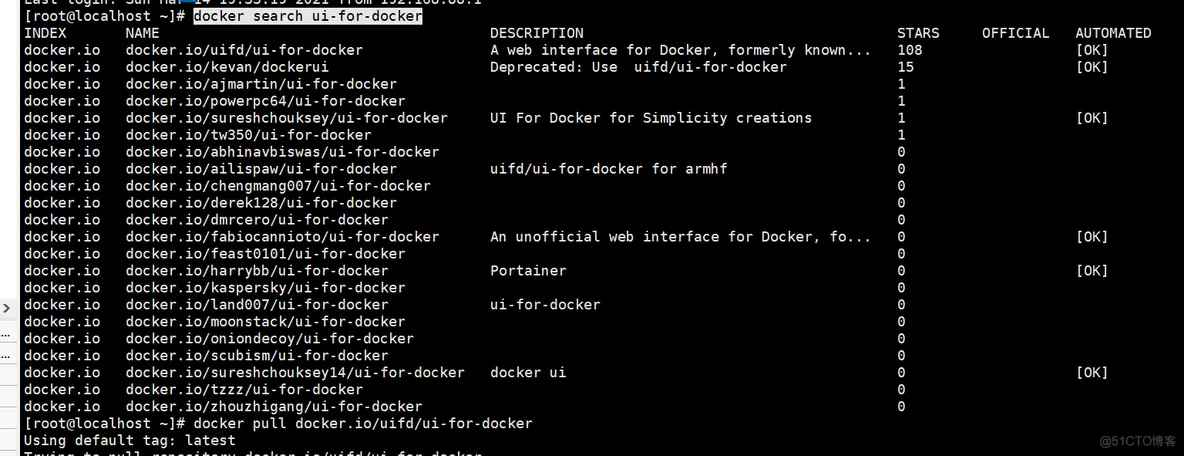
Task: Click the highlighted 'docker search ui-for-docker' command
Action: (x=307, y=16)
